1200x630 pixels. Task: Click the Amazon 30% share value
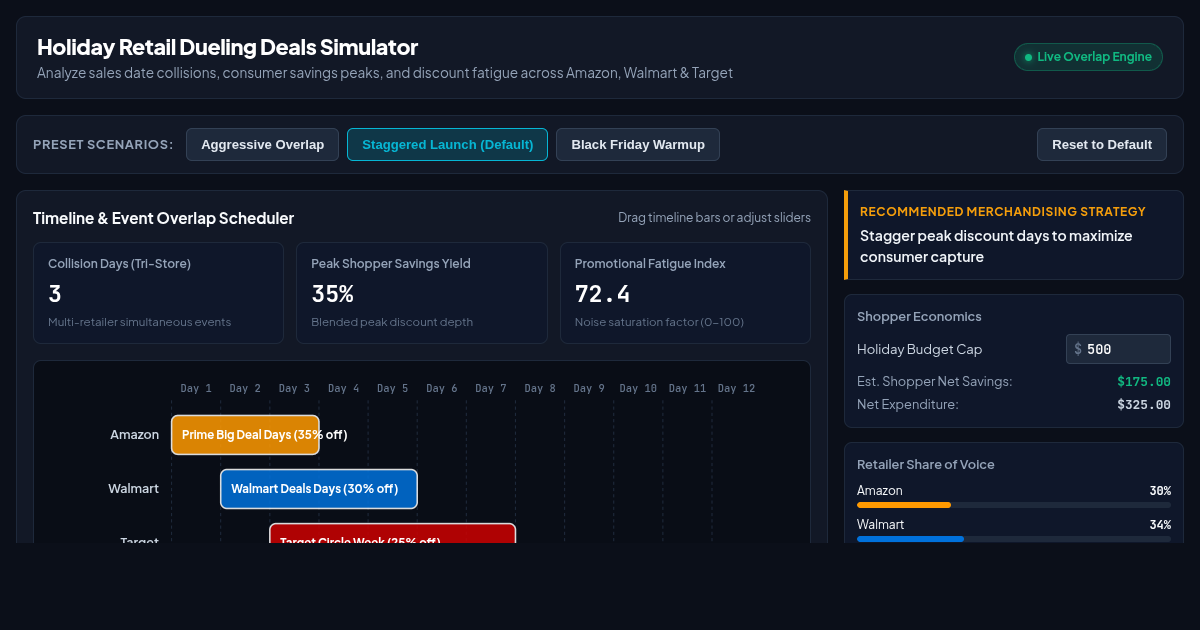(x=1160, y=491)
